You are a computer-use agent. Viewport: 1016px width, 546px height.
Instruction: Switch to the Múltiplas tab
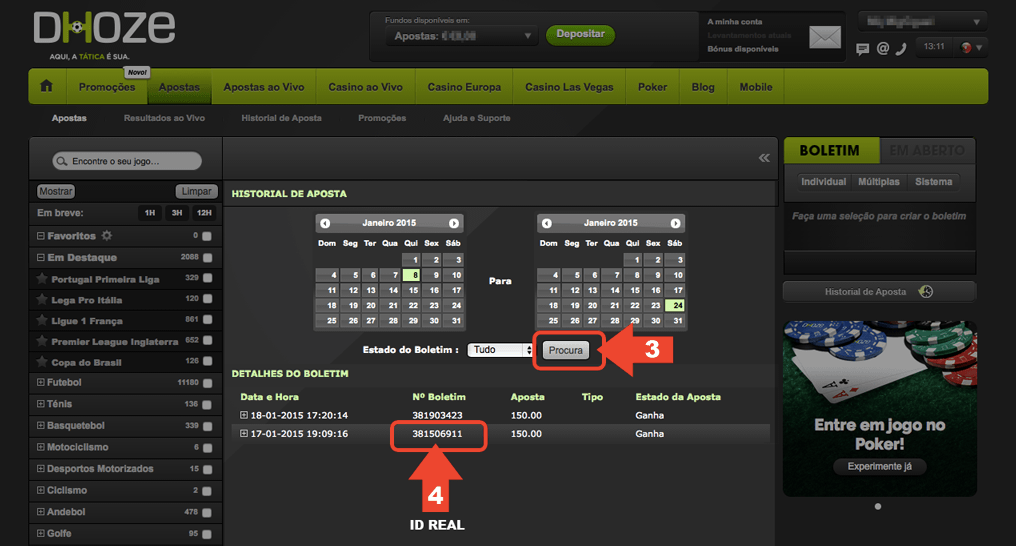[x=878, y=182]
